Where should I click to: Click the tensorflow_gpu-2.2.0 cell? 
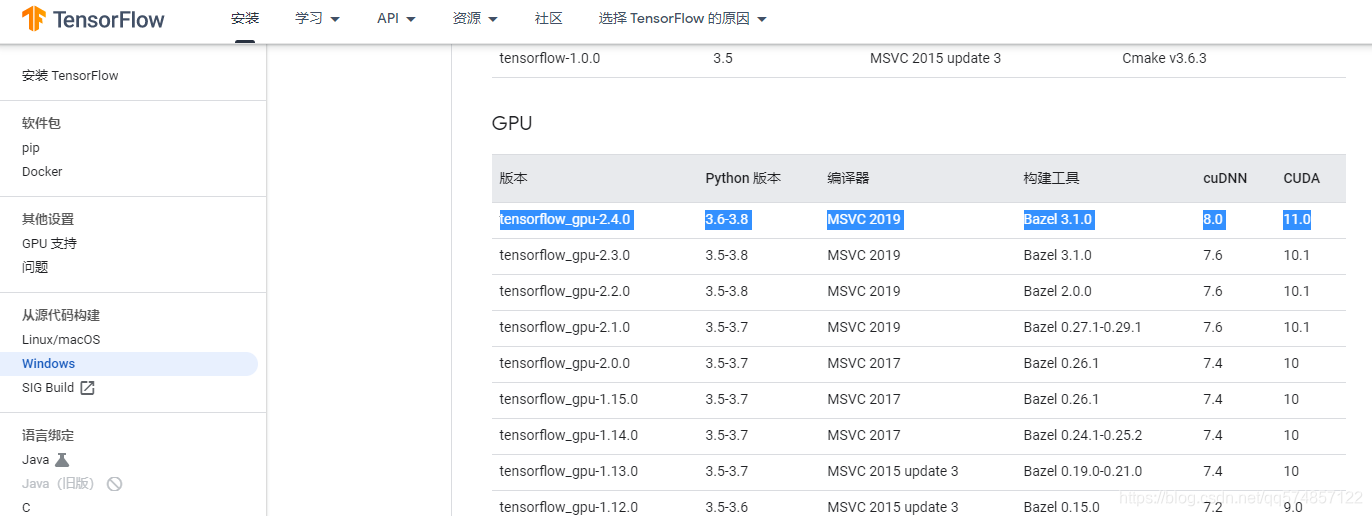click(565, 291)
